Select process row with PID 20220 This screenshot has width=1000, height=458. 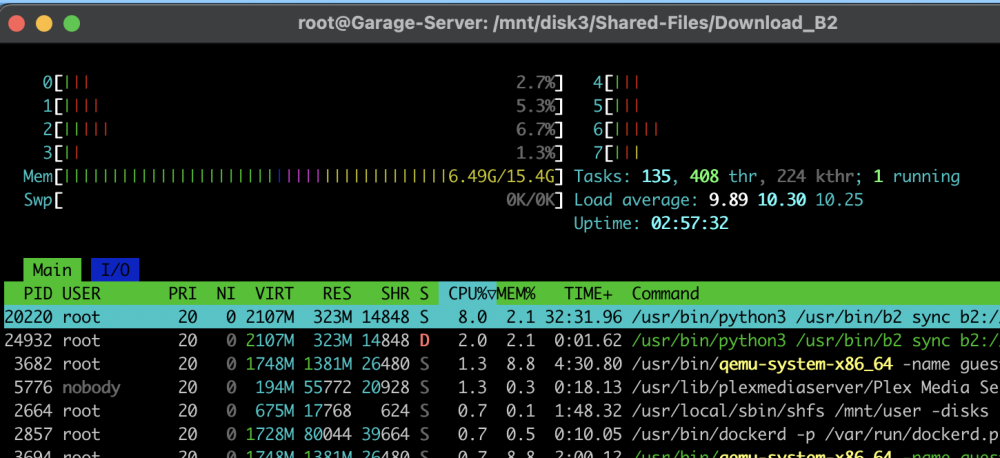tap(502, 317)
